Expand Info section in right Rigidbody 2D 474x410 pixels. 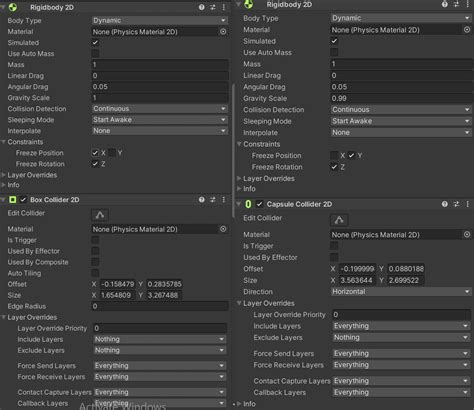[239, 189]
